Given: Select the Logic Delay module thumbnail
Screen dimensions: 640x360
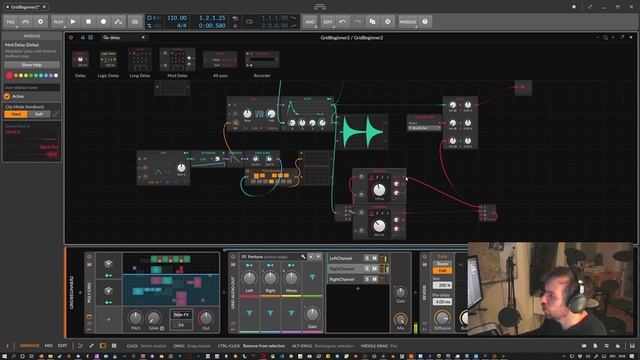Looking at the screenshot, I should [x=108, y=60].
